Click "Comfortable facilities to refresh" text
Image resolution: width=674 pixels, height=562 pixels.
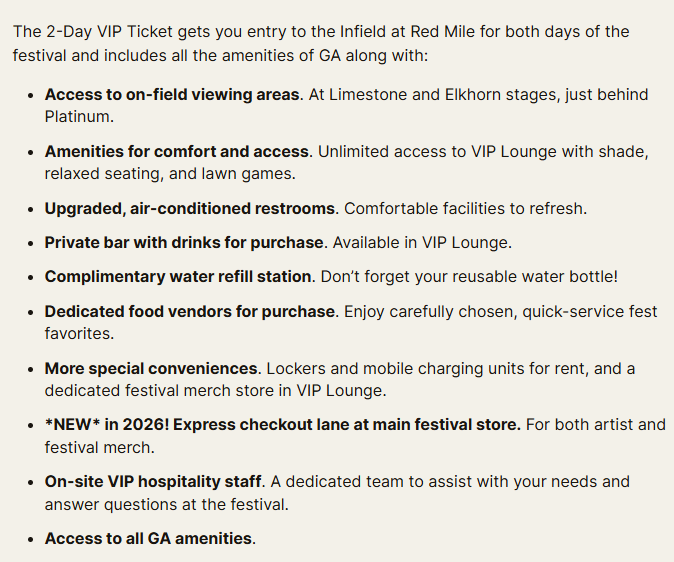(465, 209)
